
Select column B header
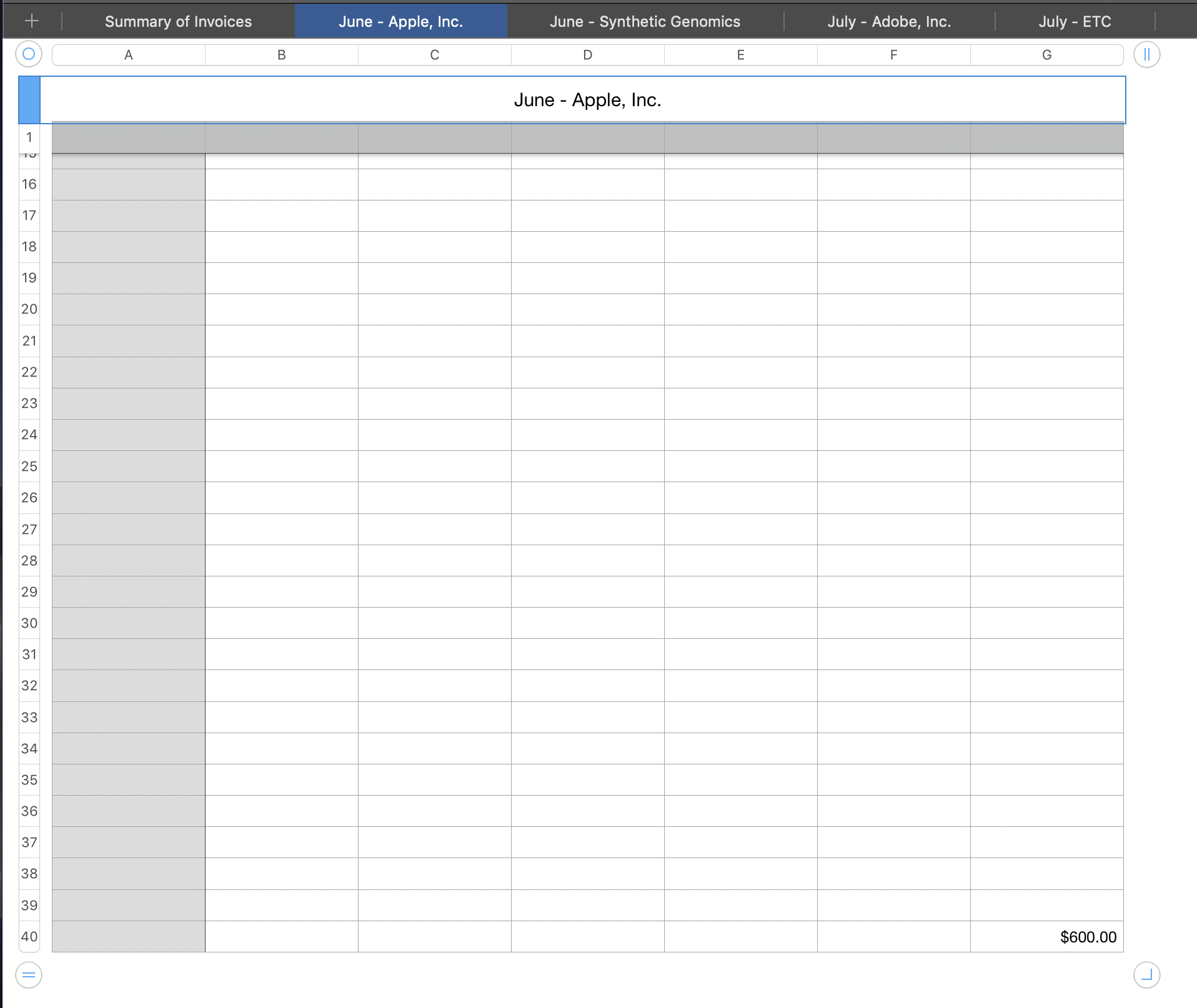(x=282, y=55)
